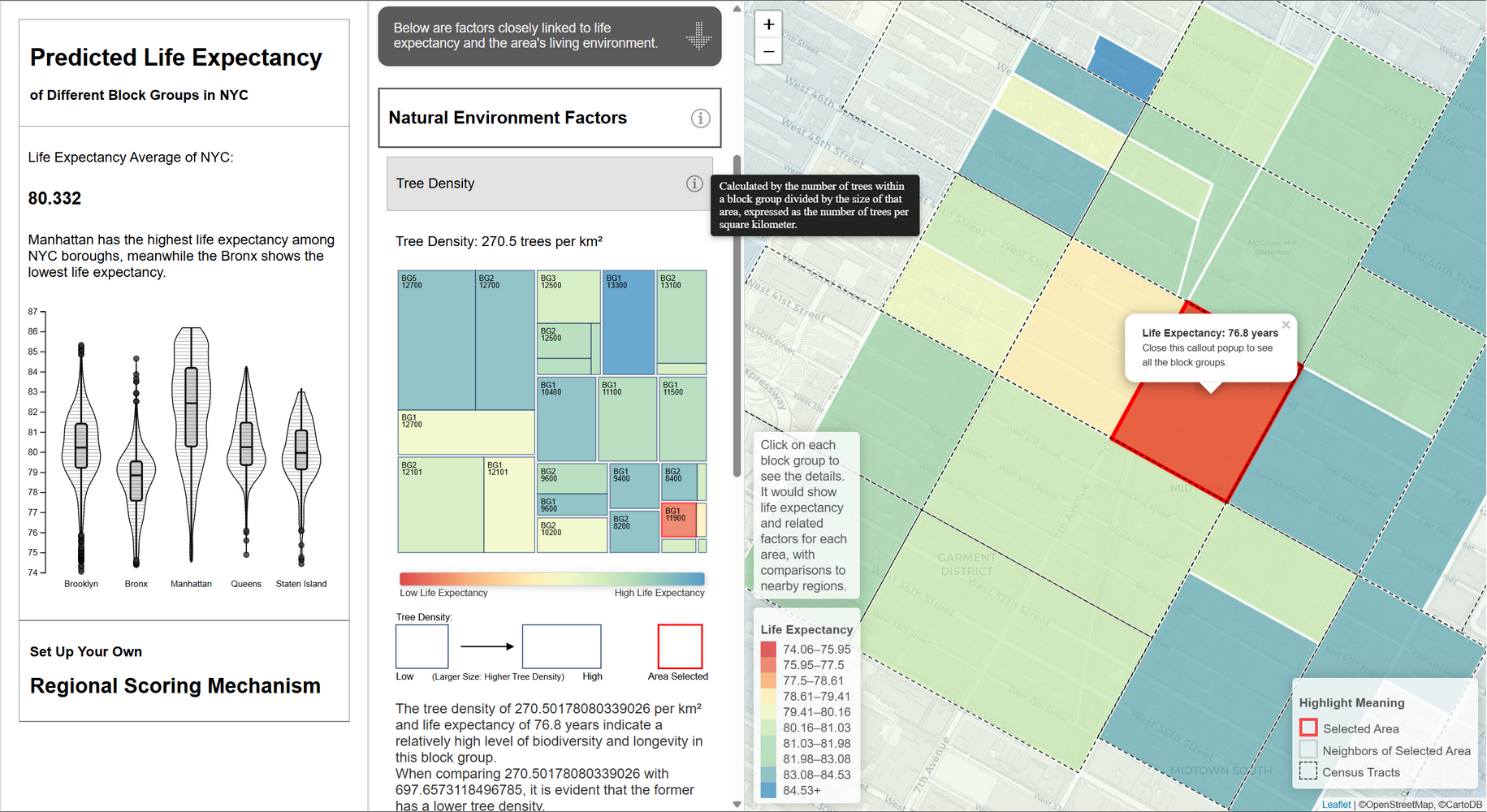Select the BG5 12700 treemap cell
This screenshot has width=1487, height=812.
436,340
